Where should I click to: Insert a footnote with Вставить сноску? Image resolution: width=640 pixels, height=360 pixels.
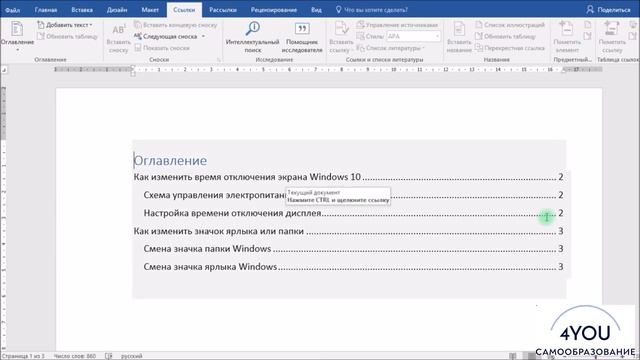118,38
